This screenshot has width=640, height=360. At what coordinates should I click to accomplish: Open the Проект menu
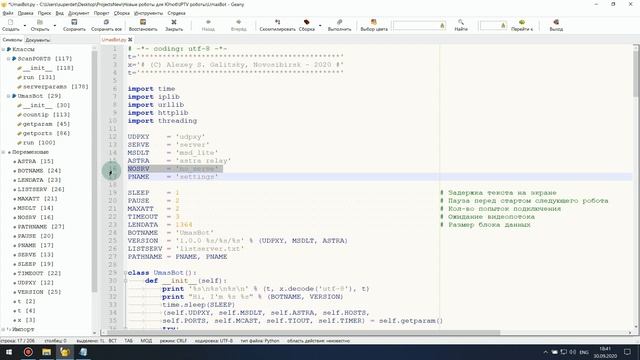click(101, 13)
